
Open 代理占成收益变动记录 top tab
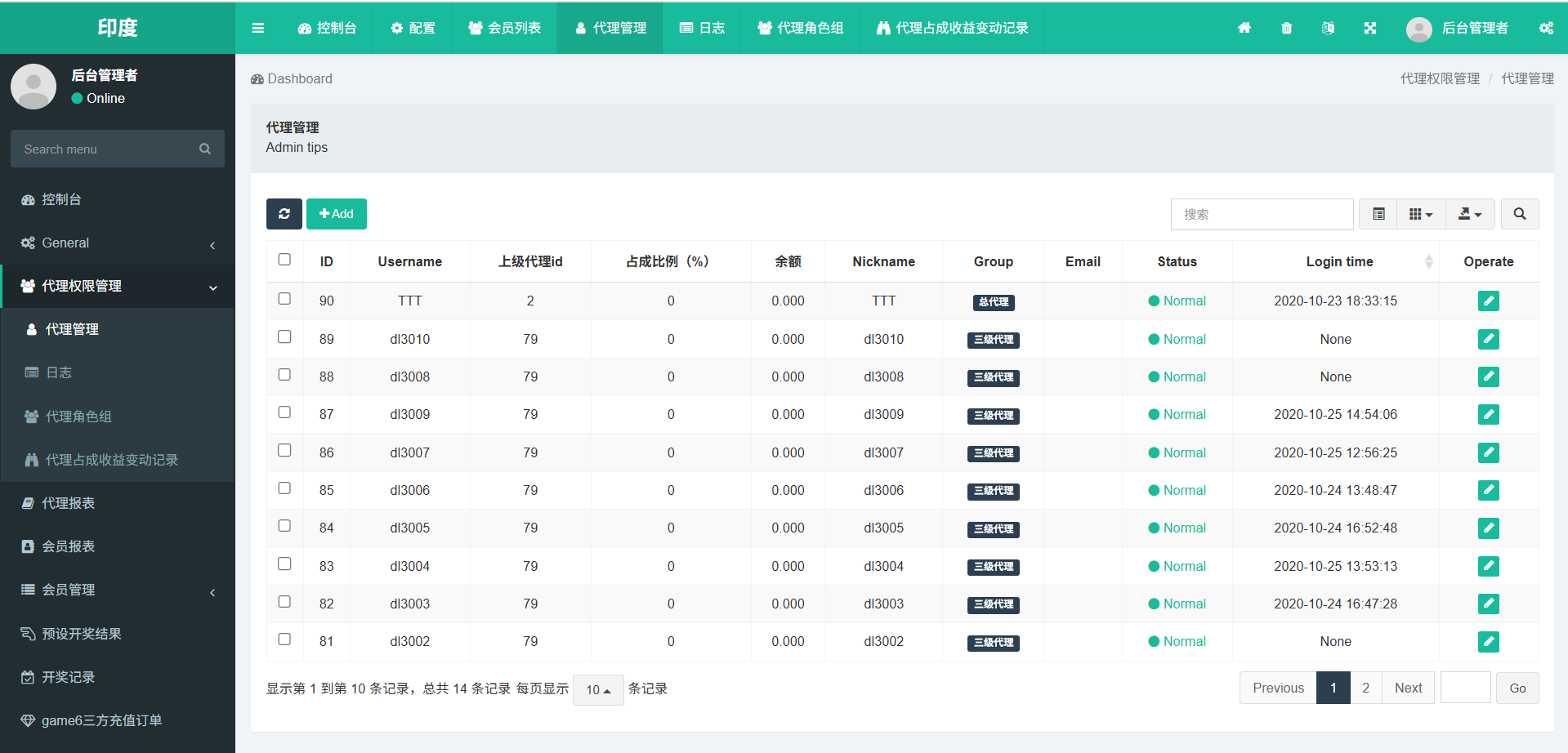(952, 28)
